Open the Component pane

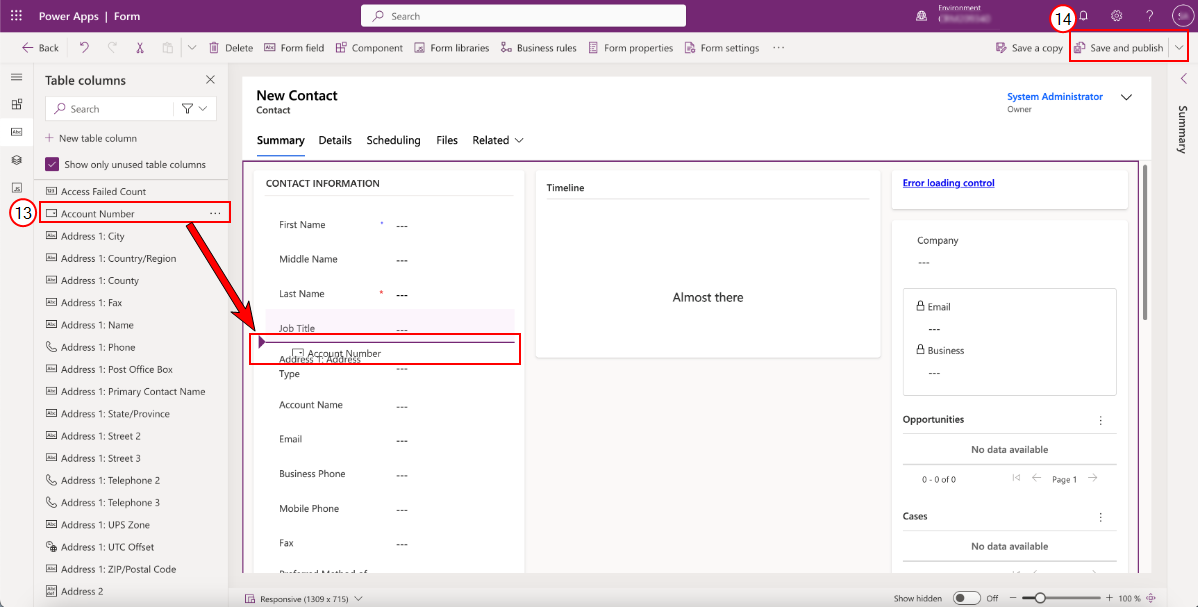coord(369,47)
